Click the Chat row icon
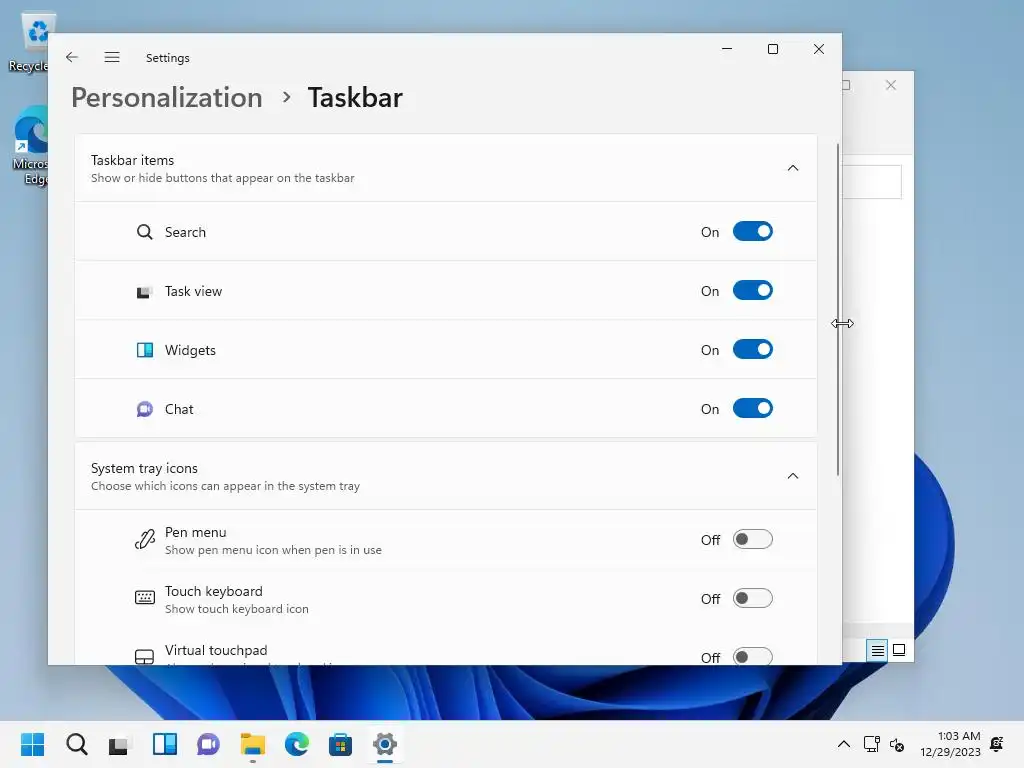This screenshot has width=1024, height=768. tap(144, 409)
